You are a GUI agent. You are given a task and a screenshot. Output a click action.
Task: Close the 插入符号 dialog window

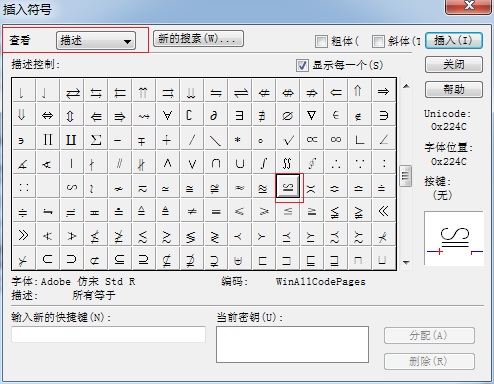point(468,6)
